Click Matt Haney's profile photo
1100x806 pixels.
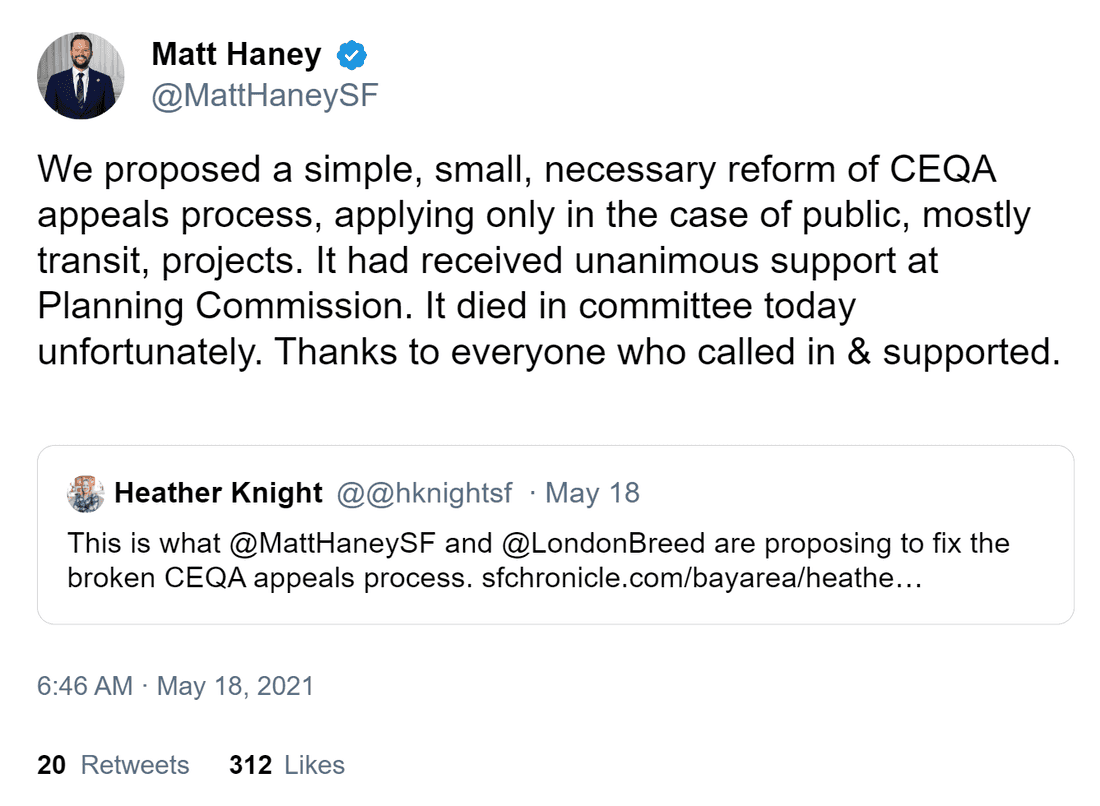click(x=81, y=76)
